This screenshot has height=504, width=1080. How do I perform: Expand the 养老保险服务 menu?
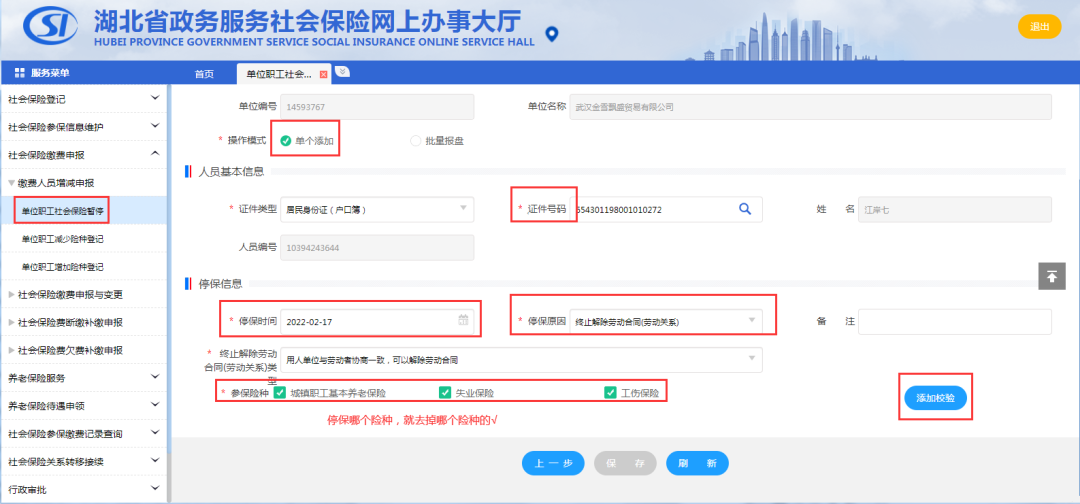(x=83, y=378)
